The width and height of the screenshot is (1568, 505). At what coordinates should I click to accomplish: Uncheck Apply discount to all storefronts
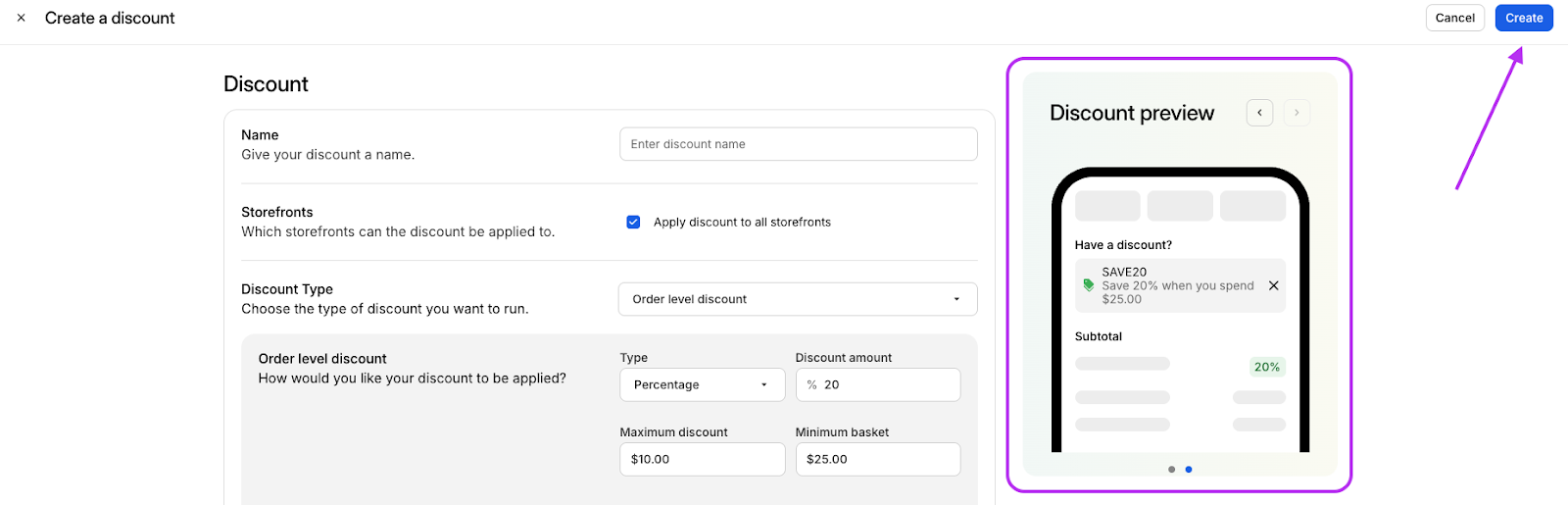(x=633, y=222)
